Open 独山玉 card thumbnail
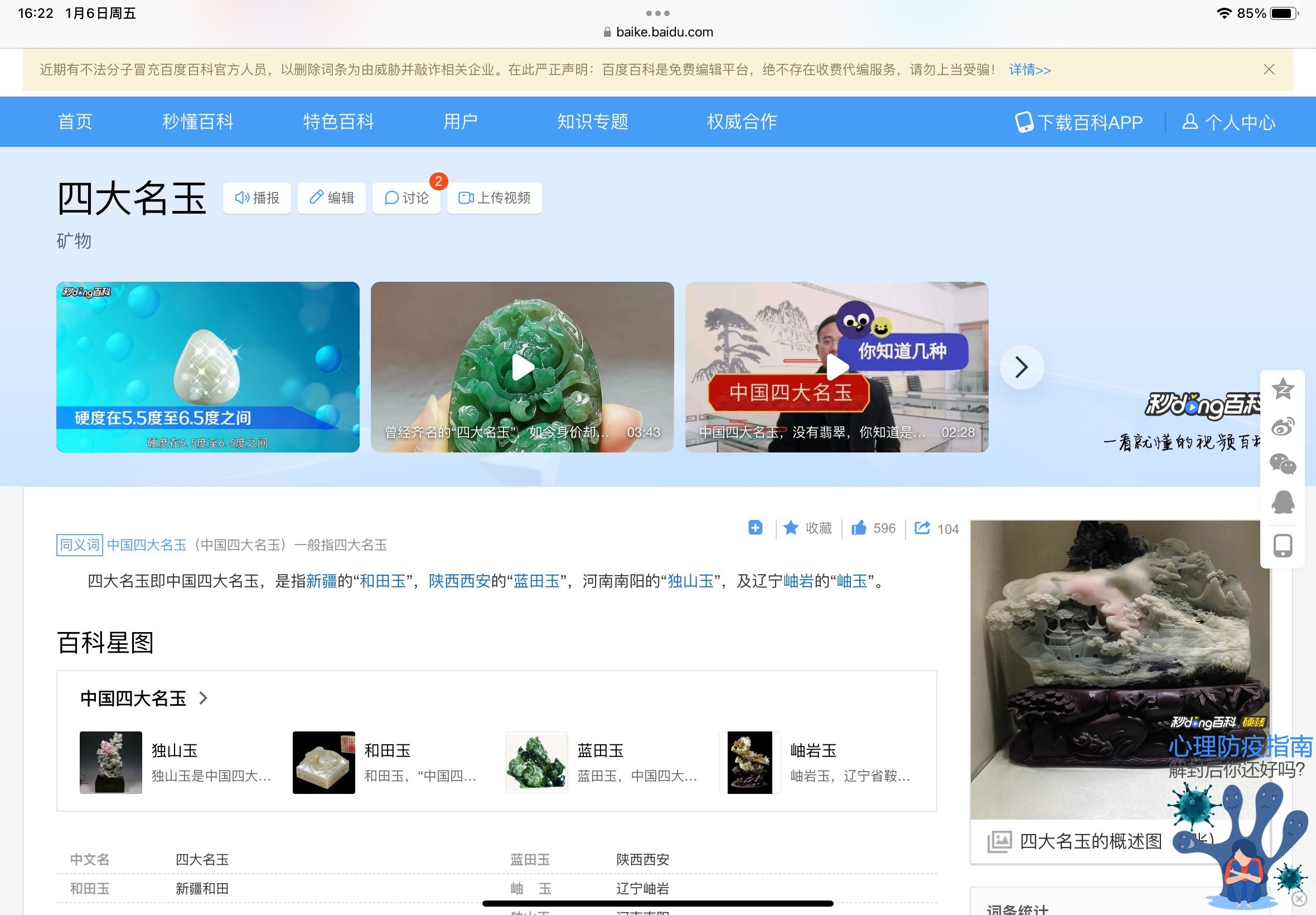1316x915 pixels. point(110,763)
